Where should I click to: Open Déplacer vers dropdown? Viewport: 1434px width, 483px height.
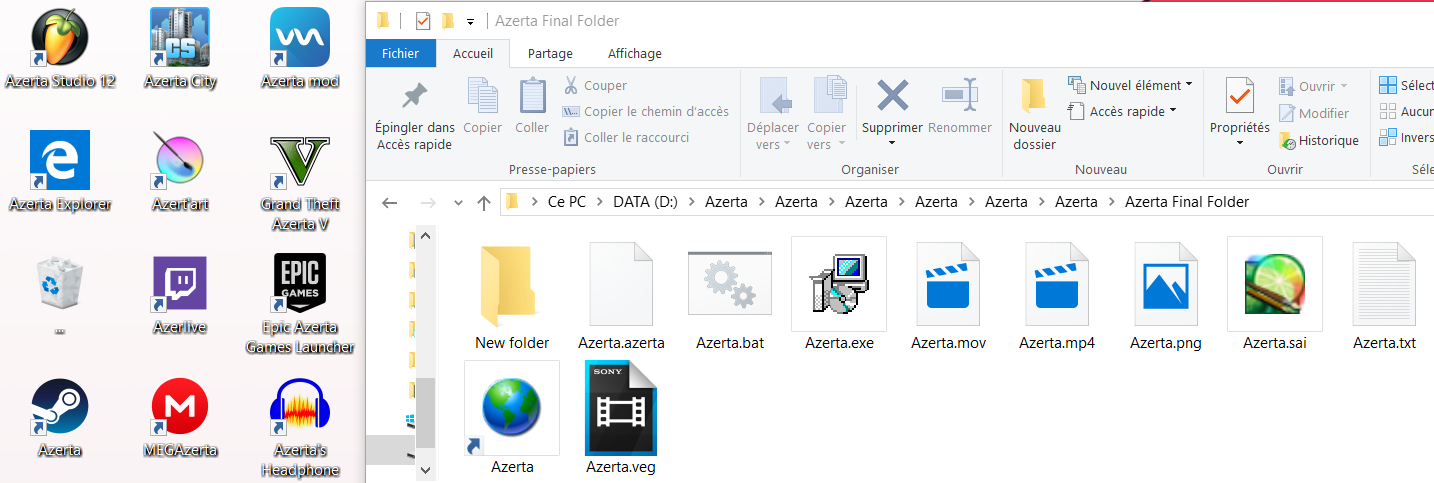(773, 114)
